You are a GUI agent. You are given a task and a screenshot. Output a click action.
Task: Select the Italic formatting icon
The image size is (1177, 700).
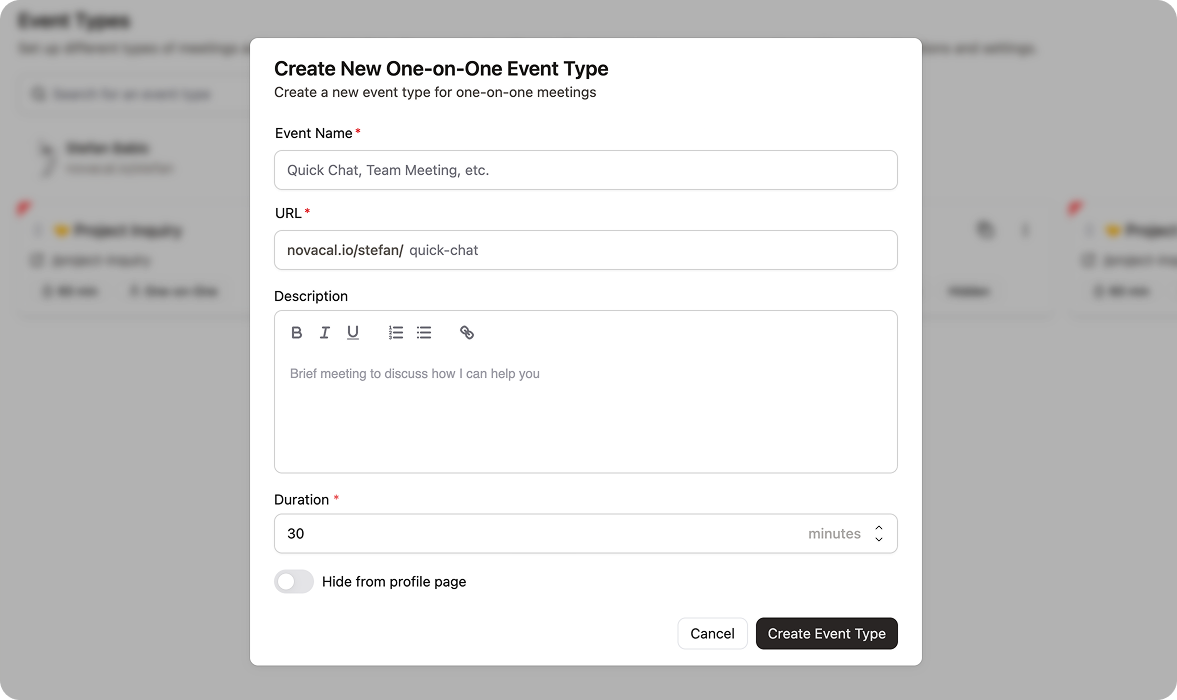pyautogui.click(x=325, y=332)
